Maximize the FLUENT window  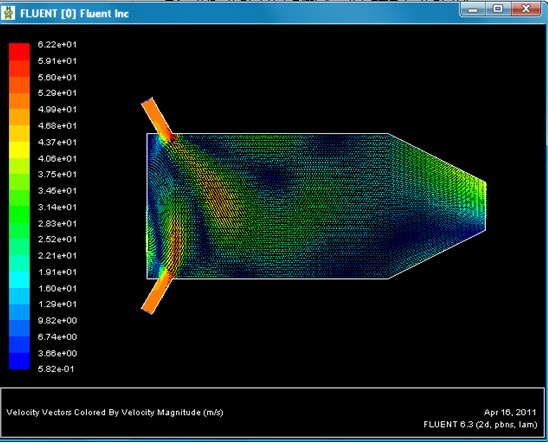[x=498, y=9]
